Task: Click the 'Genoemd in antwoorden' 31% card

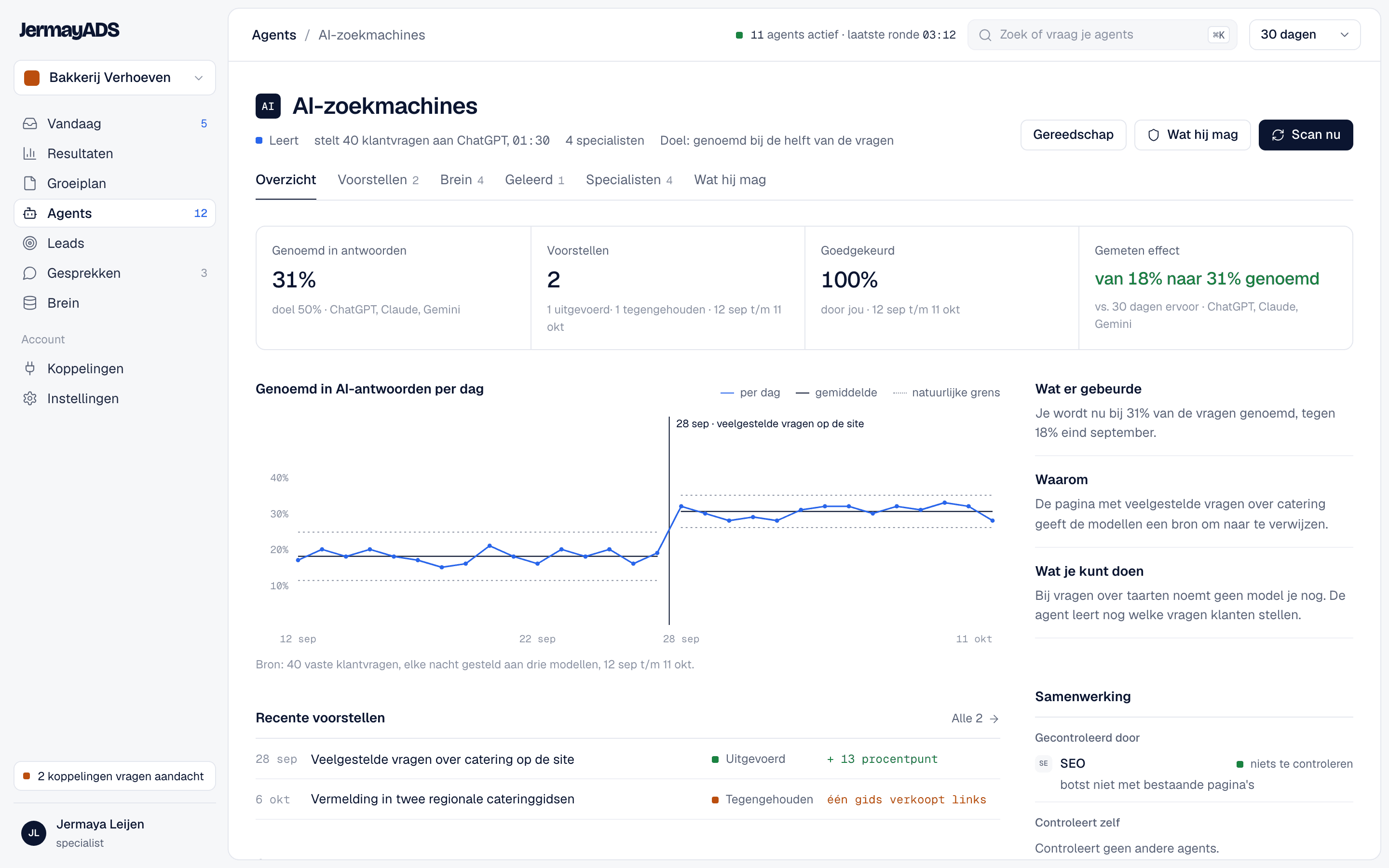Action: [393, 287]
